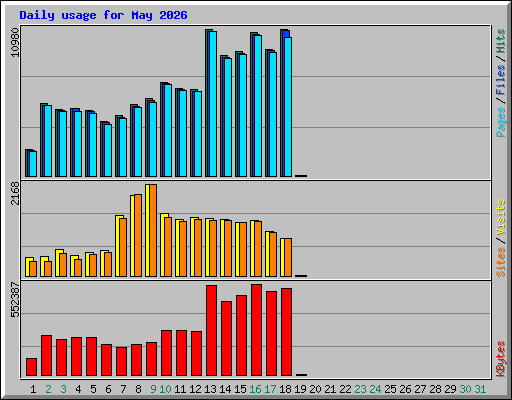The image size is (512, 400).
Task: Click day 29 on the x-axis
Action: point(450,389)
